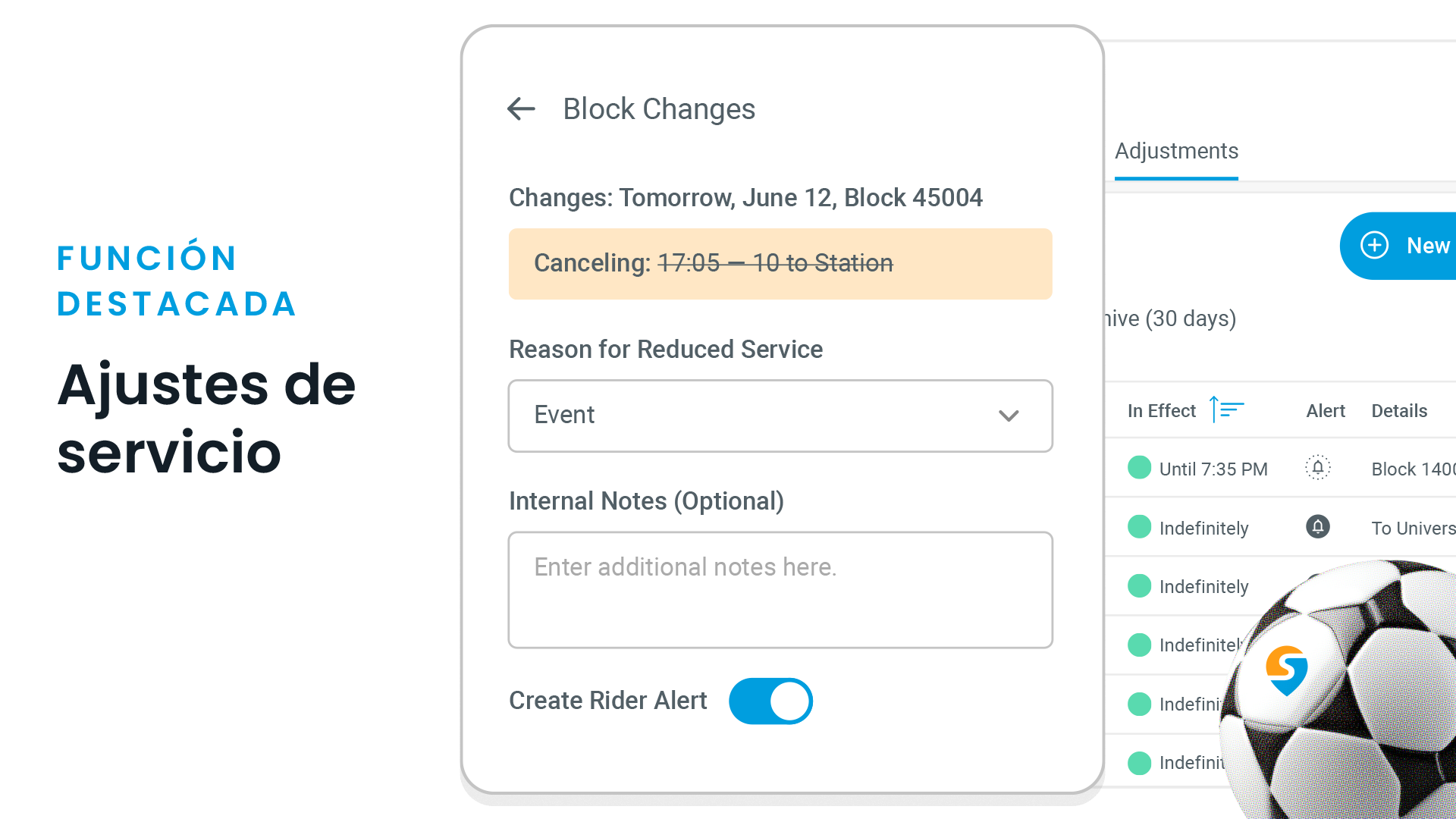Image resolution: width=1456 pixels, height=819 pixels.
Task: Click the Alert column header
Action: (1326, 411)
